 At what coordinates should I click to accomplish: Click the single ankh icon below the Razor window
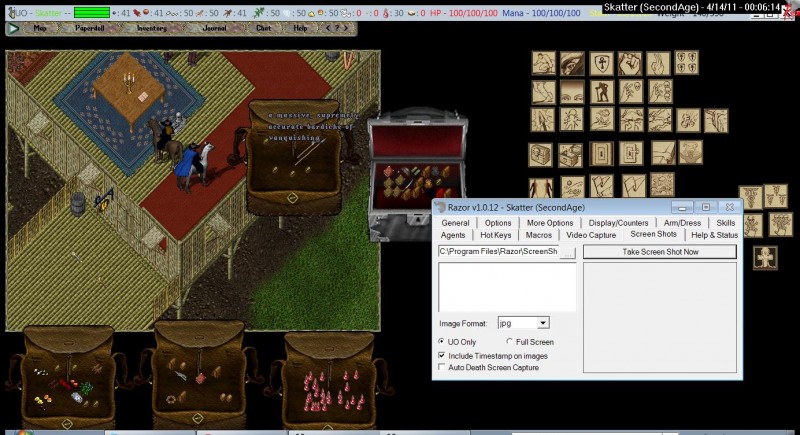(x=766, y=256)
